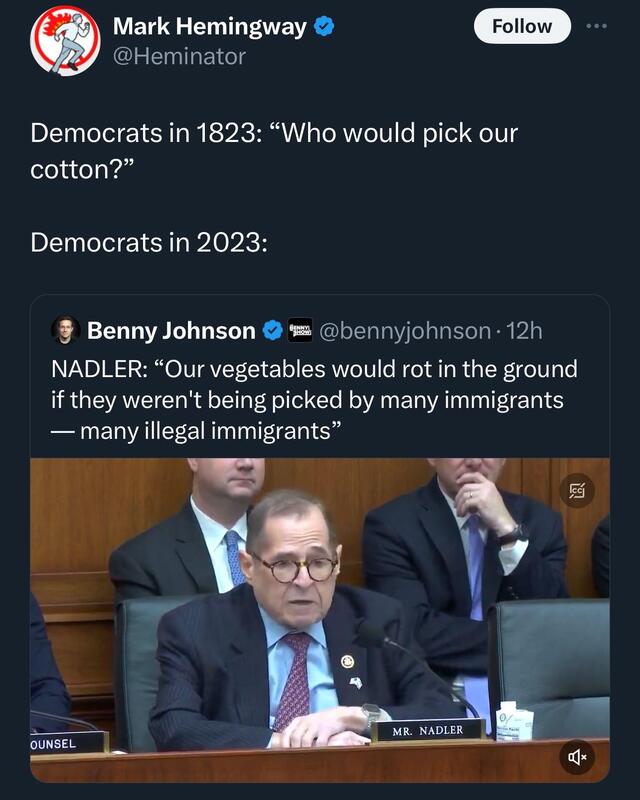Open the quoted post's 12h timestamp

526,330
